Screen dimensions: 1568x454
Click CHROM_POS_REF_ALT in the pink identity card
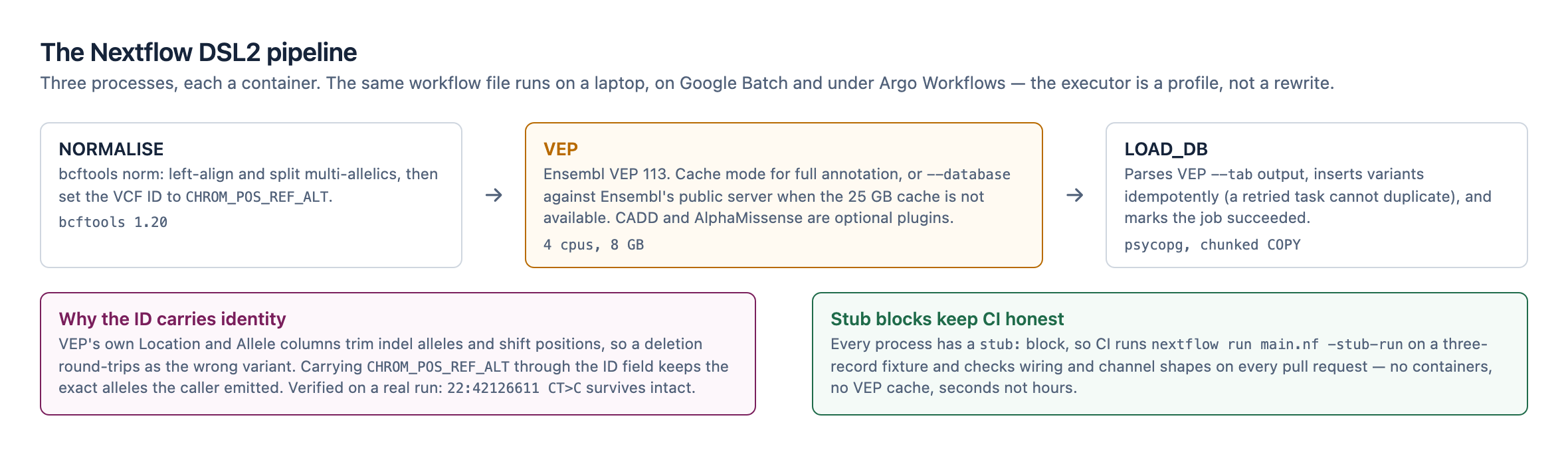(x=439, y=367)
